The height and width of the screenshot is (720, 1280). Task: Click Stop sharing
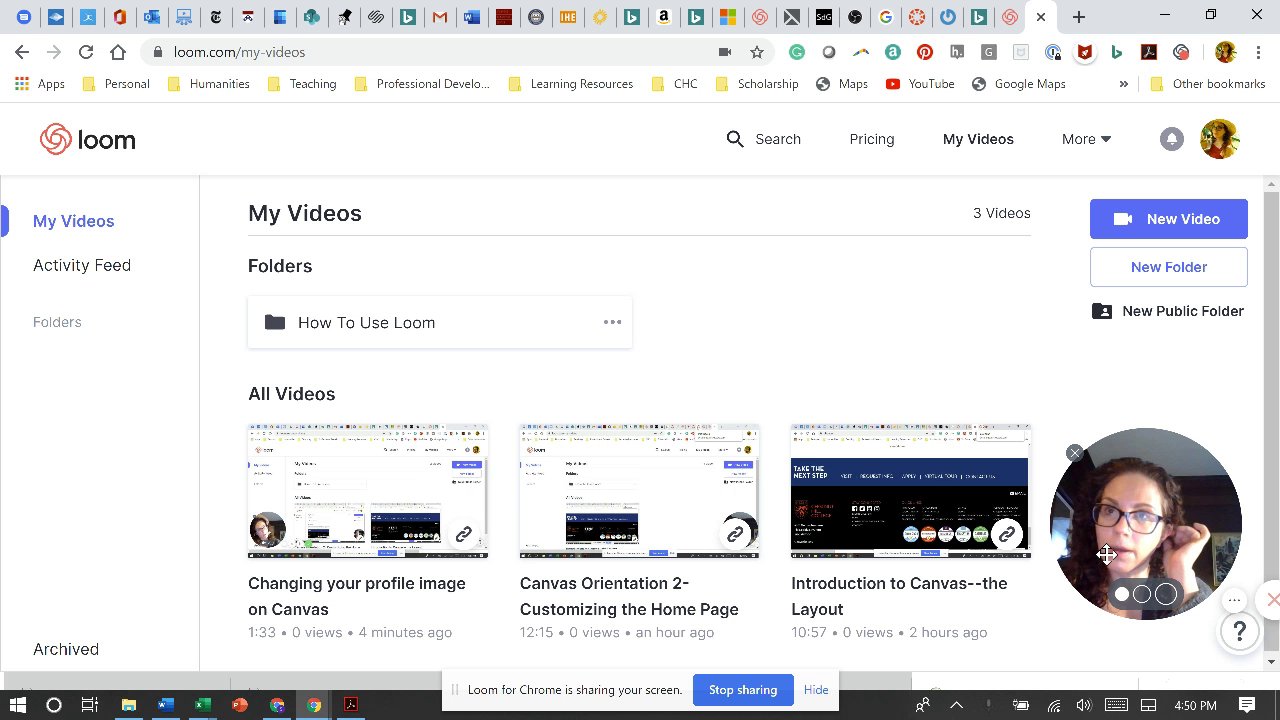coord(743,690)
